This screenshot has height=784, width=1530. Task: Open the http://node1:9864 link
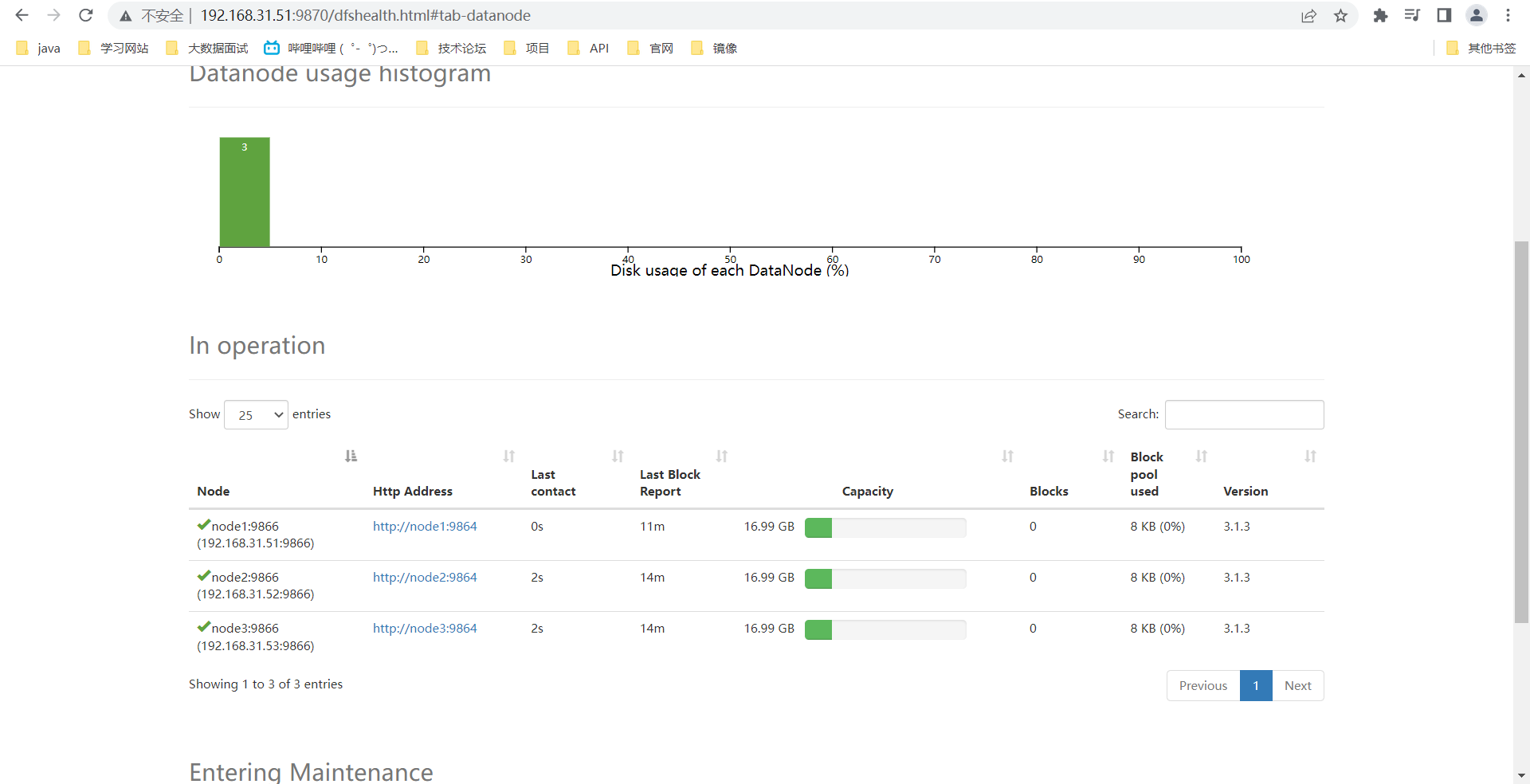[x=425, y=527]
